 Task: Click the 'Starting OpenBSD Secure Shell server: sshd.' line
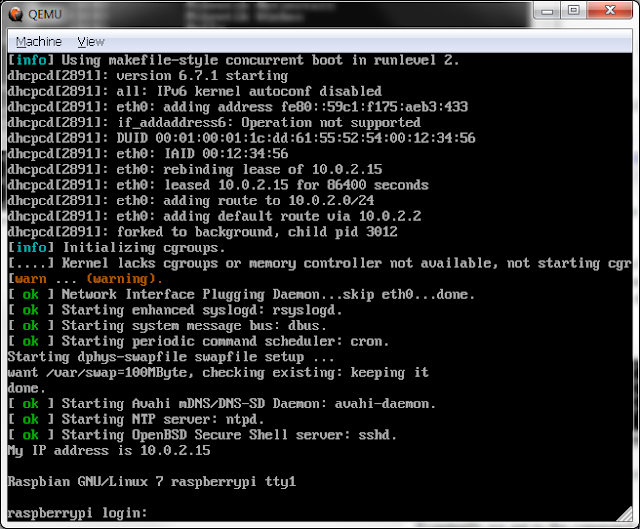[x=202, y=435]
